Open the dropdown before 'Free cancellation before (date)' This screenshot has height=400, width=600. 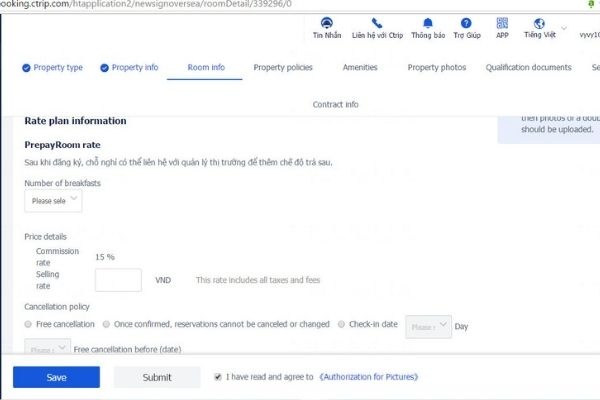(x=47, y=347)
